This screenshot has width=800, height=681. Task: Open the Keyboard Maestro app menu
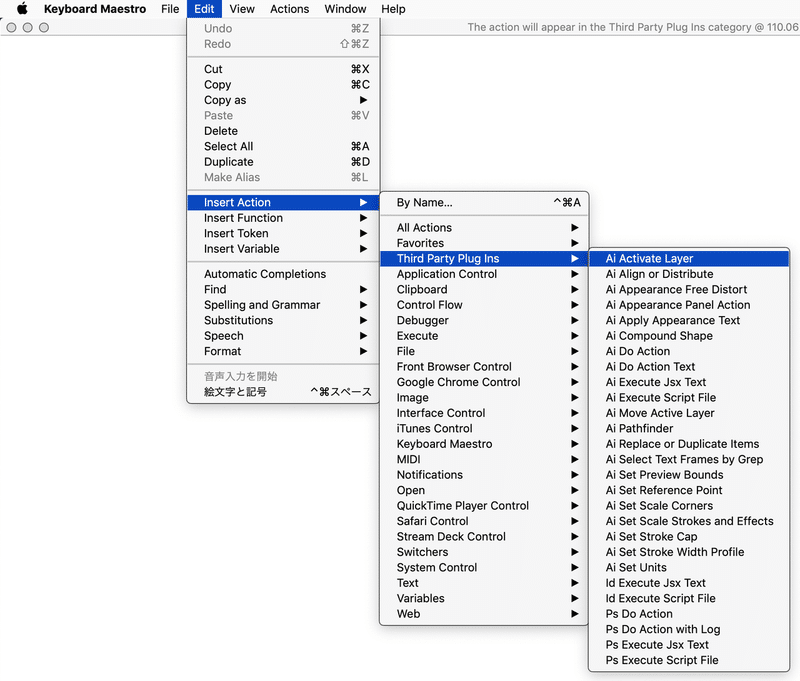click(95, 9)
